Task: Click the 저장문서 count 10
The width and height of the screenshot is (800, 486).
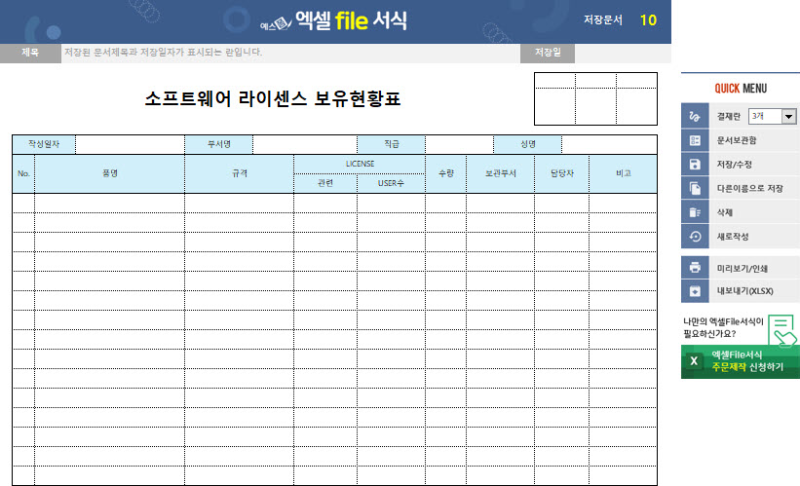Action: pos(648,20)
